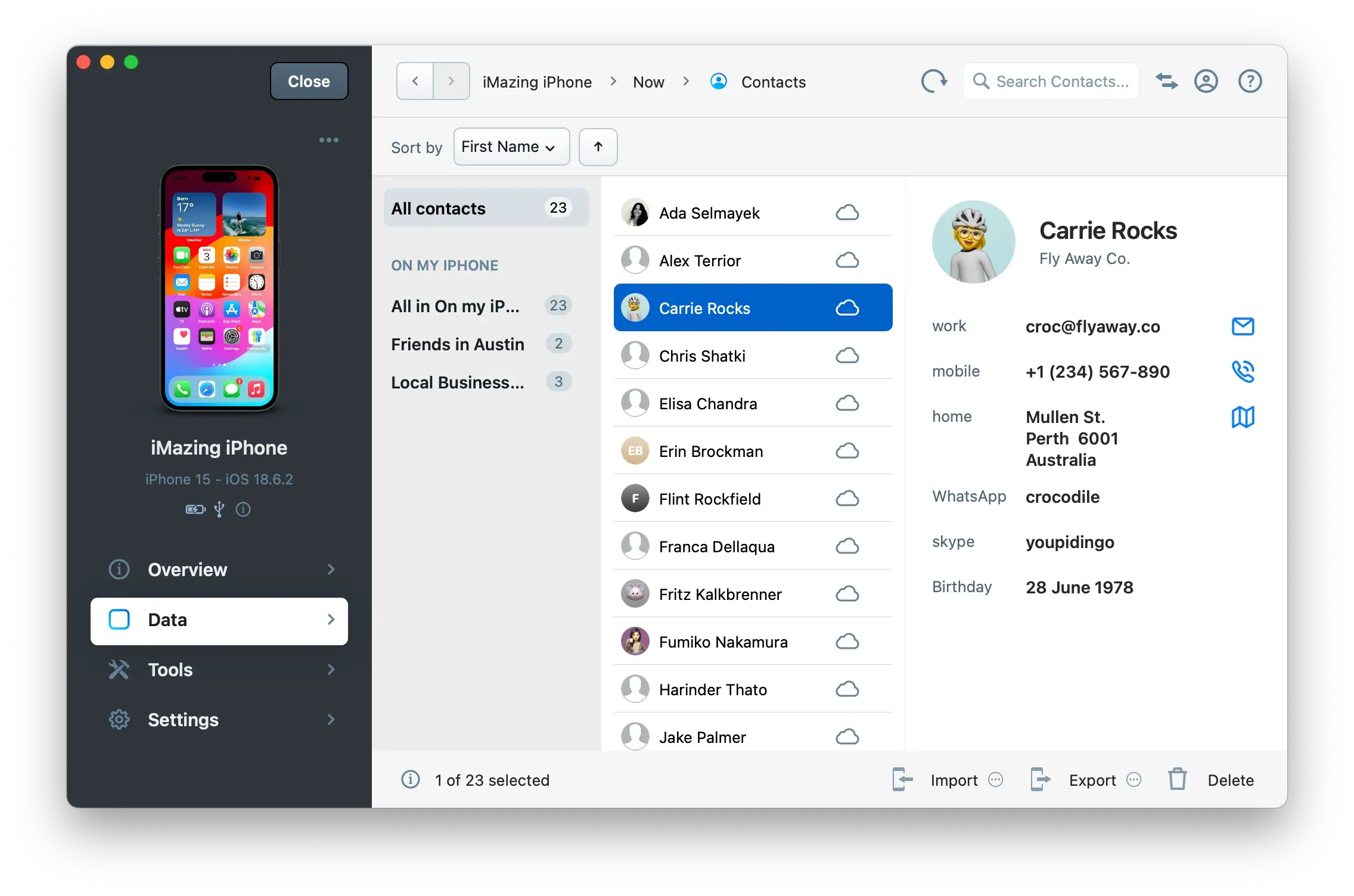The width and height of the screenshot is (1354, 896).
Task: Open Export options ellipsis menu
Action: pyautogui.click(x=1134, y=780)
